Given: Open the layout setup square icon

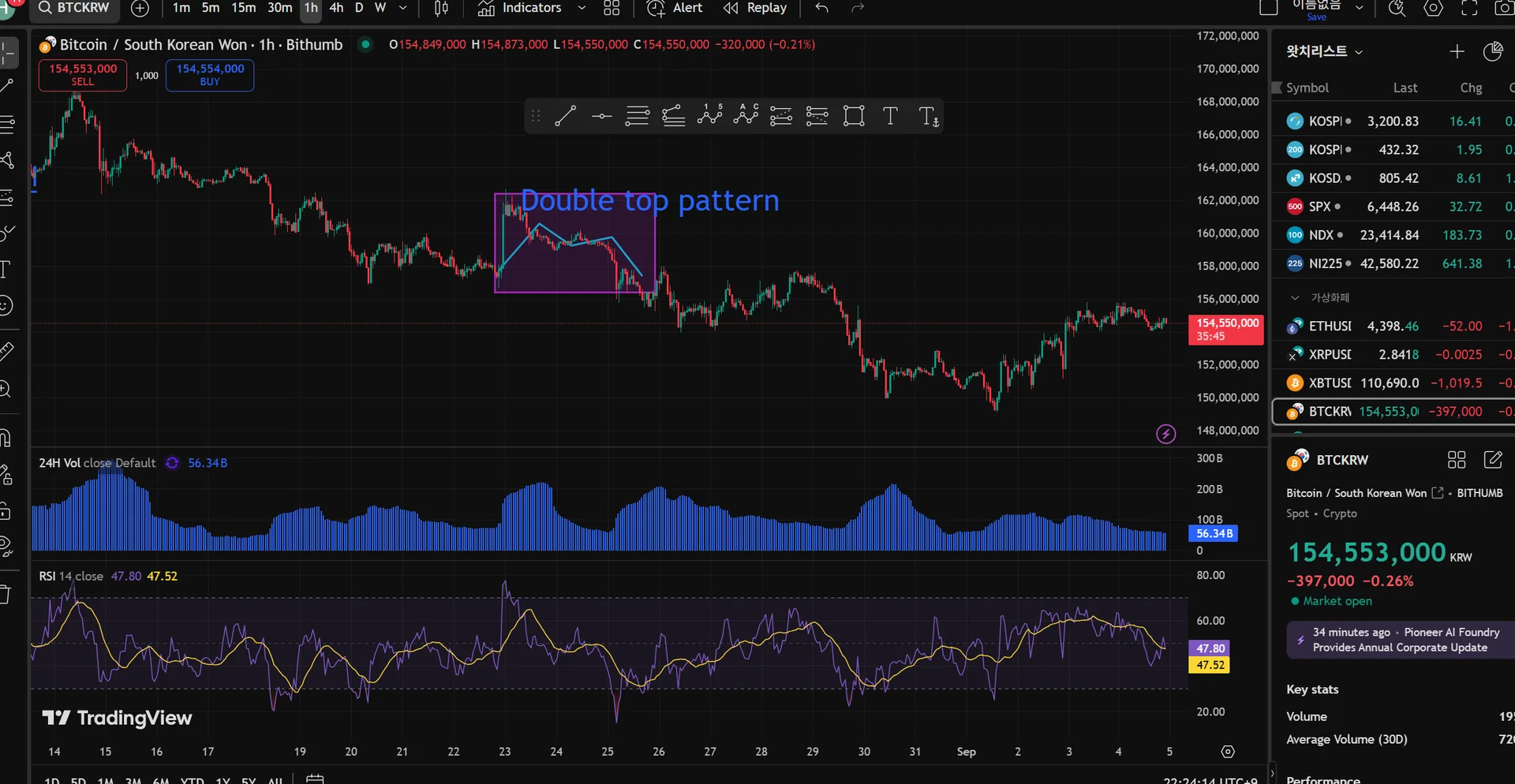Looking at the screenshot, I should pos(1269,8).
